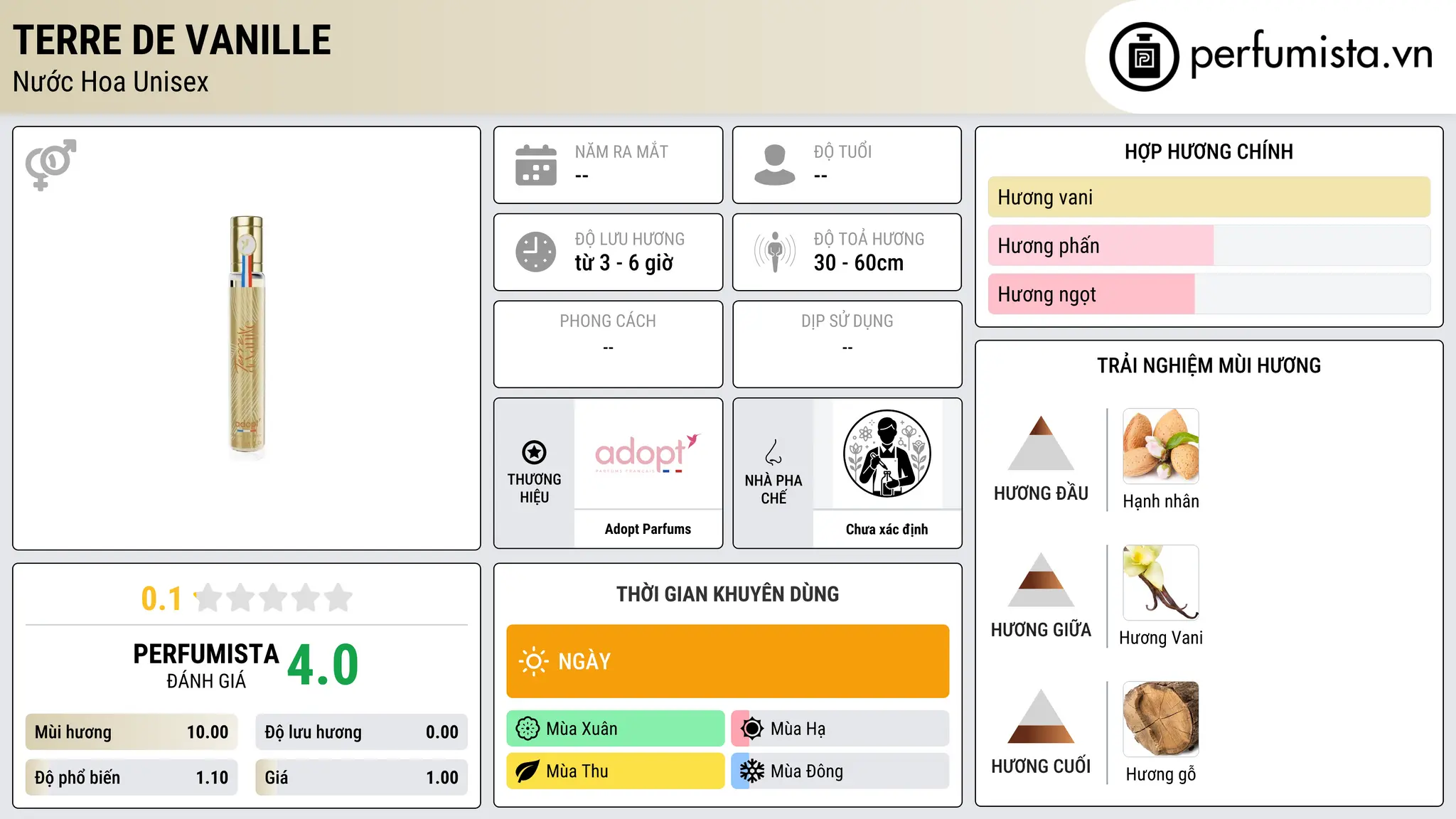The height and width of the screenshot is (819, 1456).
Task: Open the Adopt Parfums brand link
Action: pos(648,529)
